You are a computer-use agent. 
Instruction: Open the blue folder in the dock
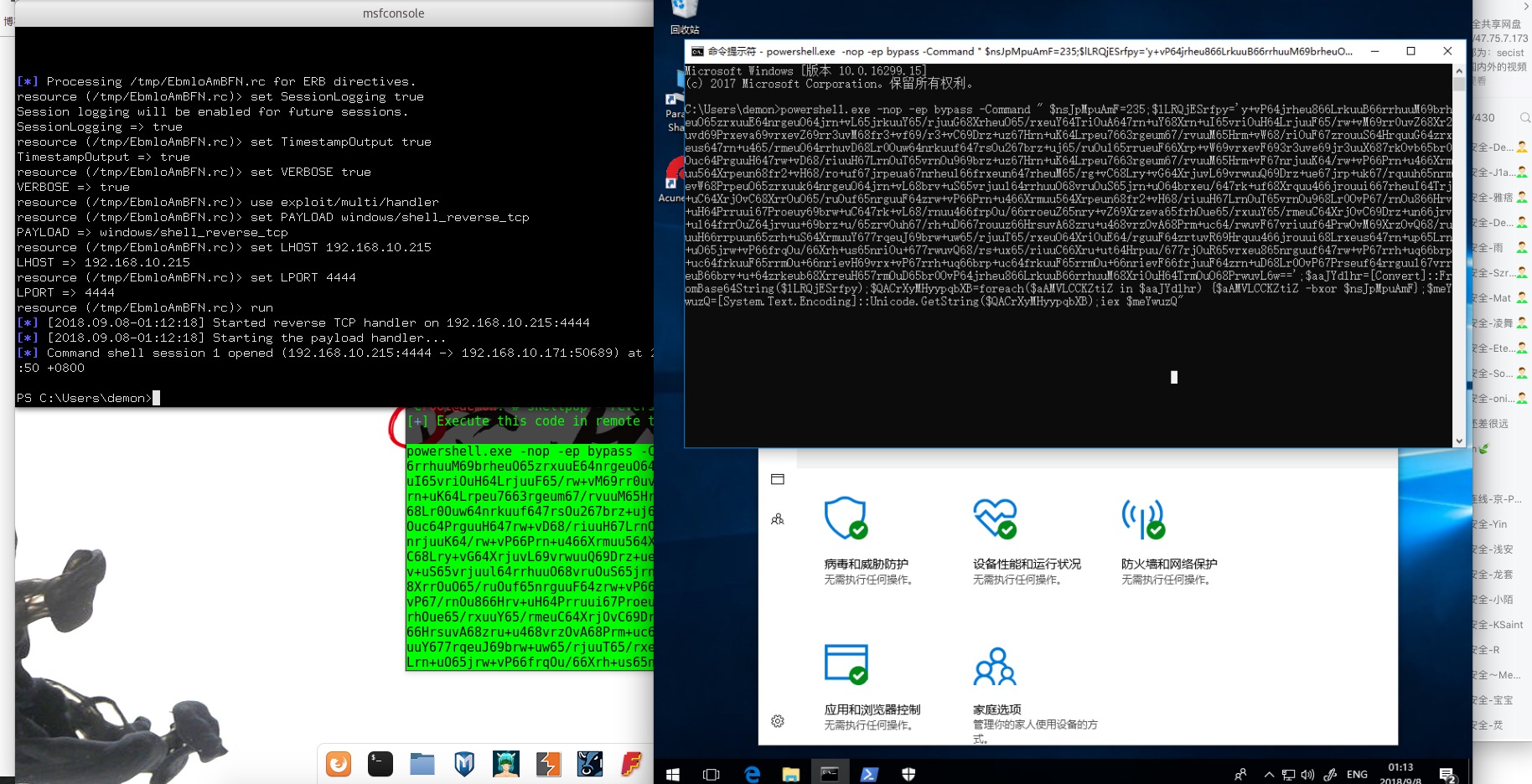click(422, 764)
